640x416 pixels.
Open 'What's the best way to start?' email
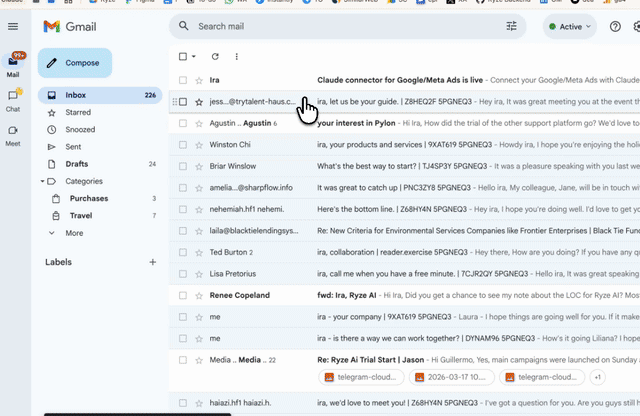tap(404, 166)
